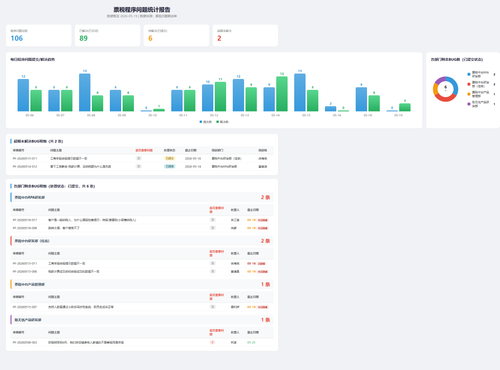
Task: Click the blue bar for 05-09
Action: point(115,100)
